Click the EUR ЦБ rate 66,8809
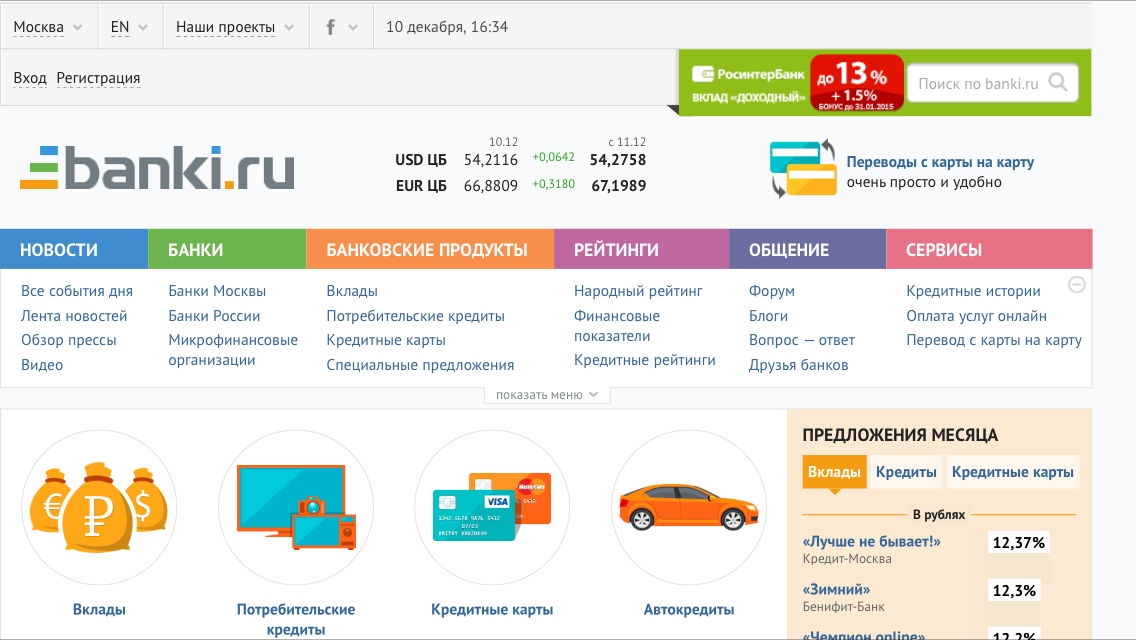The height and width of the screenshot is (640, 1136). pyautogui.click(x=490, y=186)
